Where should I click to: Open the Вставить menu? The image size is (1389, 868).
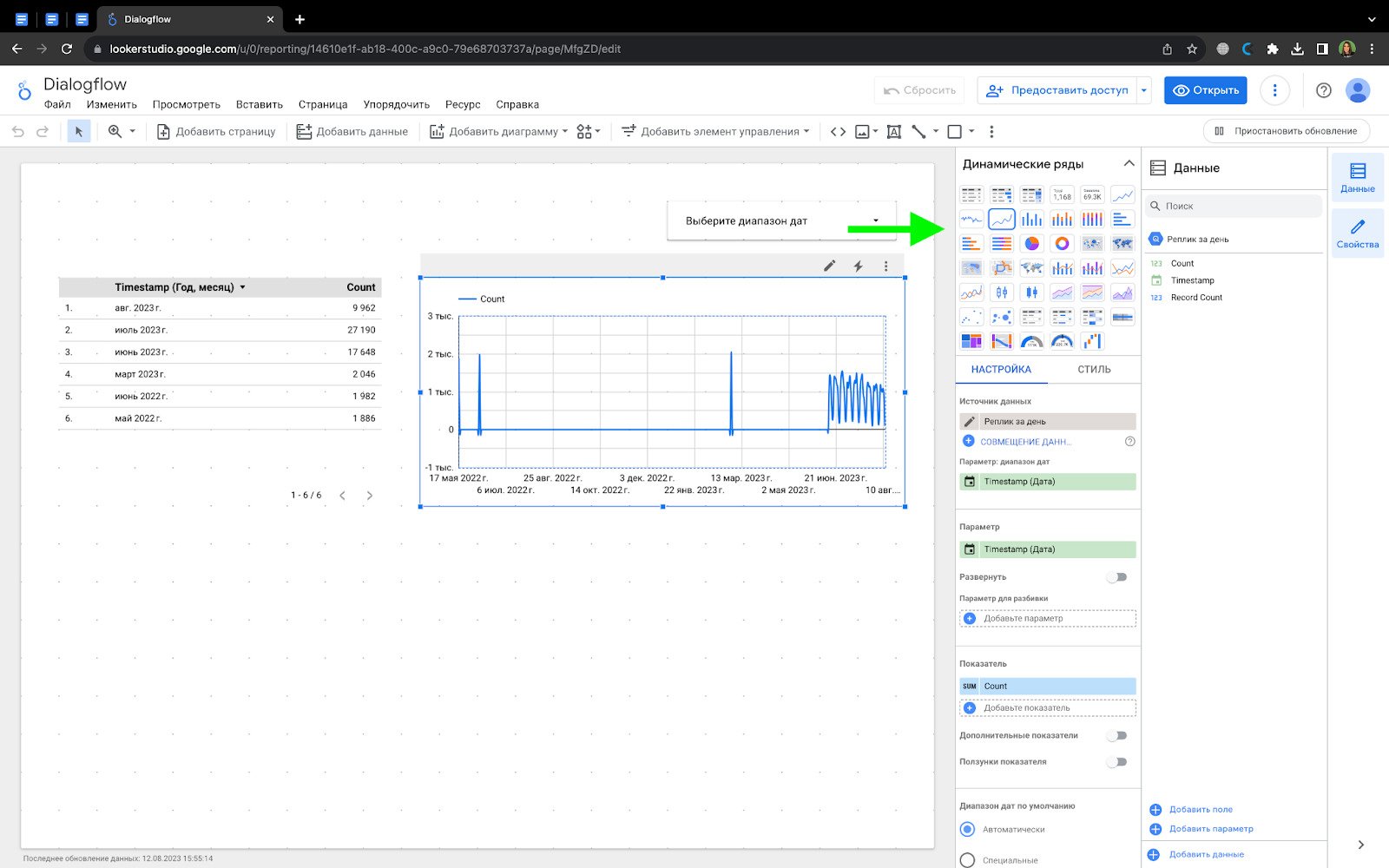point(259,105)
